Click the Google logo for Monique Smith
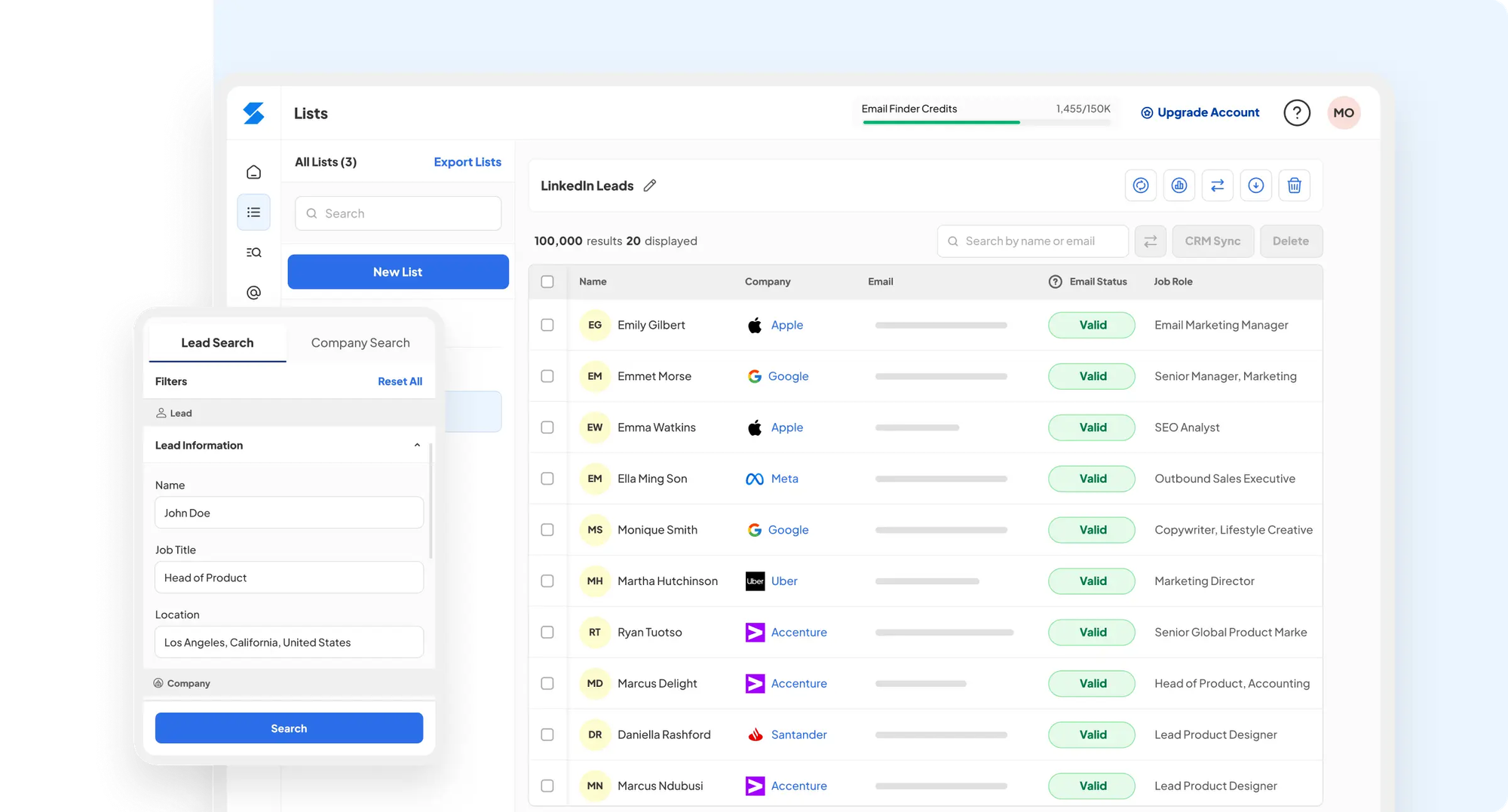The width and height of the screenshot is (1508, 812). tap(755, 530)
